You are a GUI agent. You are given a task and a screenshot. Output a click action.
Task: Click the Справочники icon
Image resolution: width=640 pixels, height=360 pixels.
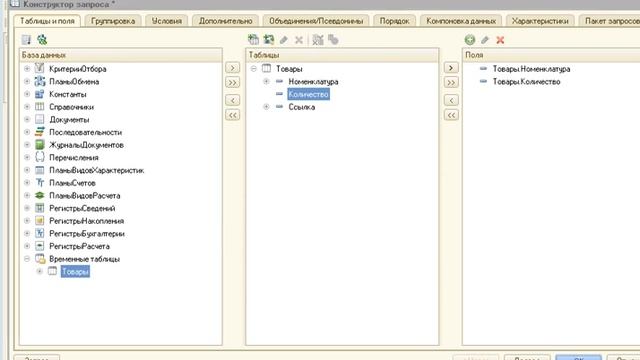pyautogui.click(x=40, y=107)
